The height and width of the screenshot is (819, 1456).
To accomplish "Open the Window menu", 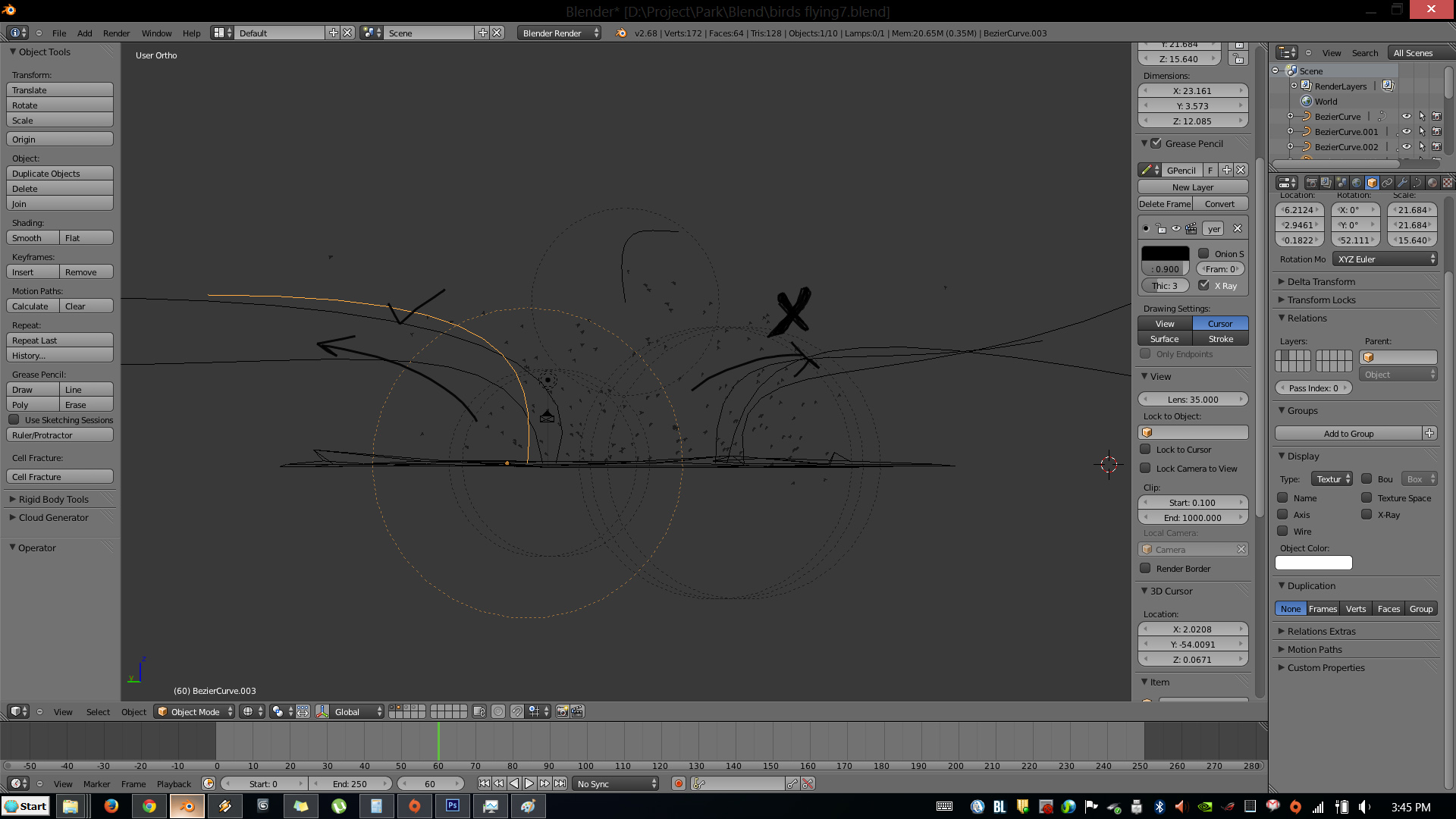I will click(156, 33).
